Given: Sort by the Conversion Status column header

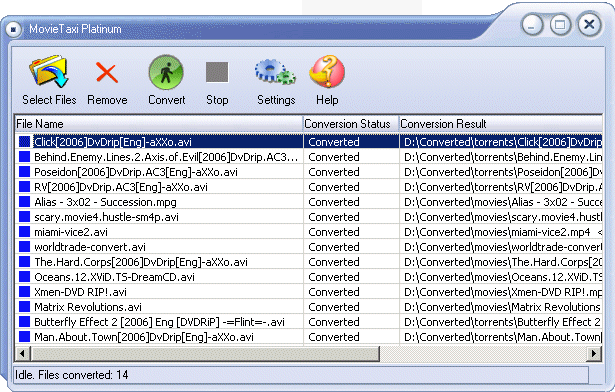Looking at the screenshot, I should tap(351, 124).
